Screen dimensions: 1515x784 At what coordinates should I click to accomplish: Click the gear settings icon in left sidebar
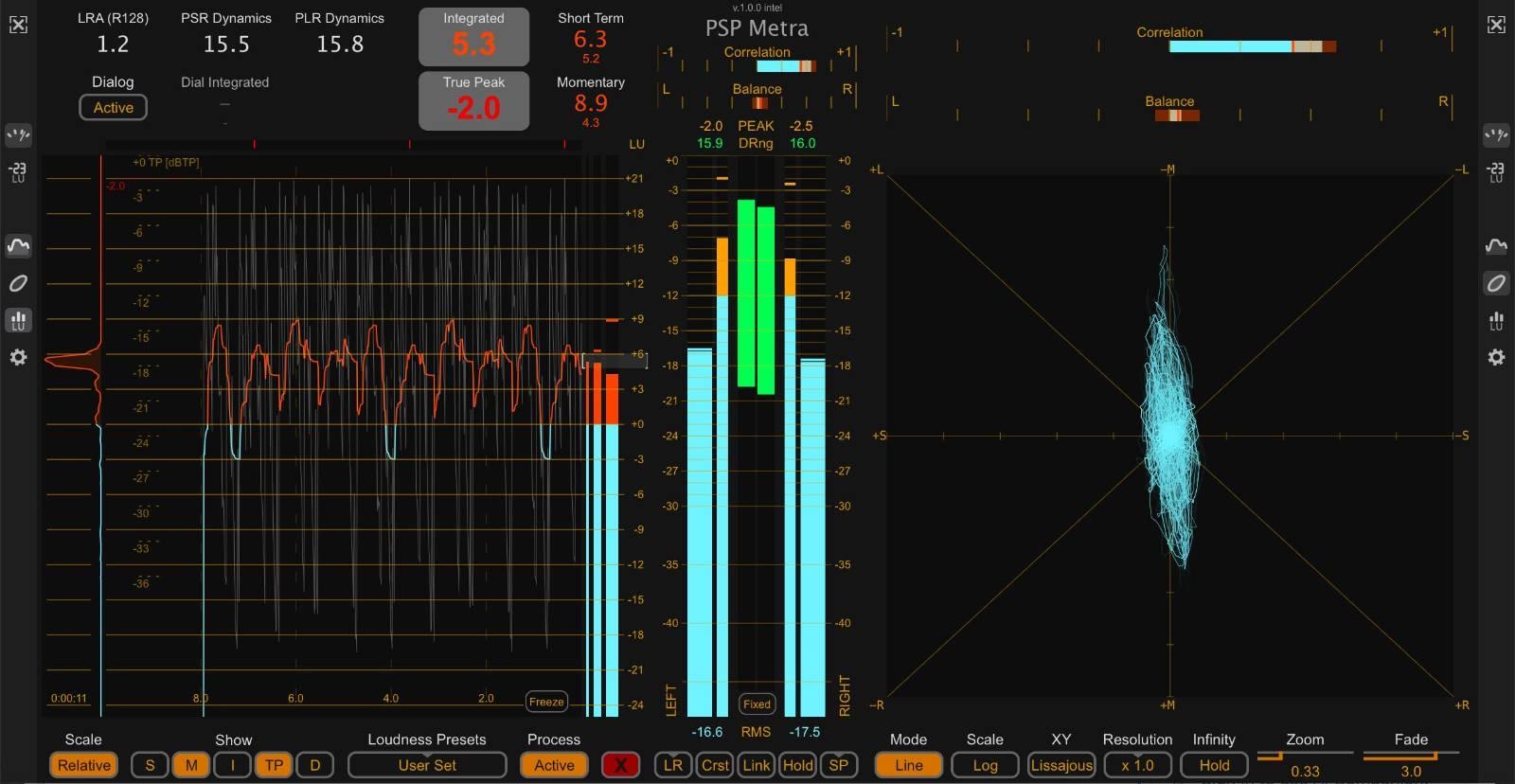(18, 357)
